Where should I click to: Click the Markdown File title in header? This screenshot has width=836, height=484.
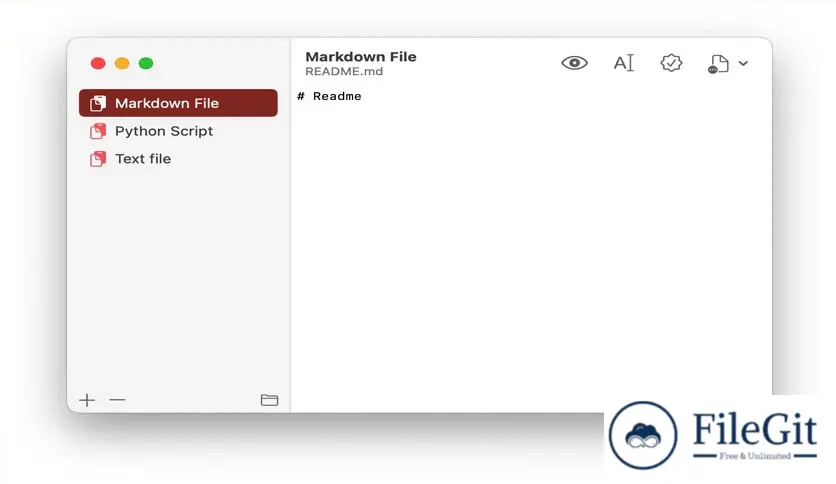click(360, 57)
